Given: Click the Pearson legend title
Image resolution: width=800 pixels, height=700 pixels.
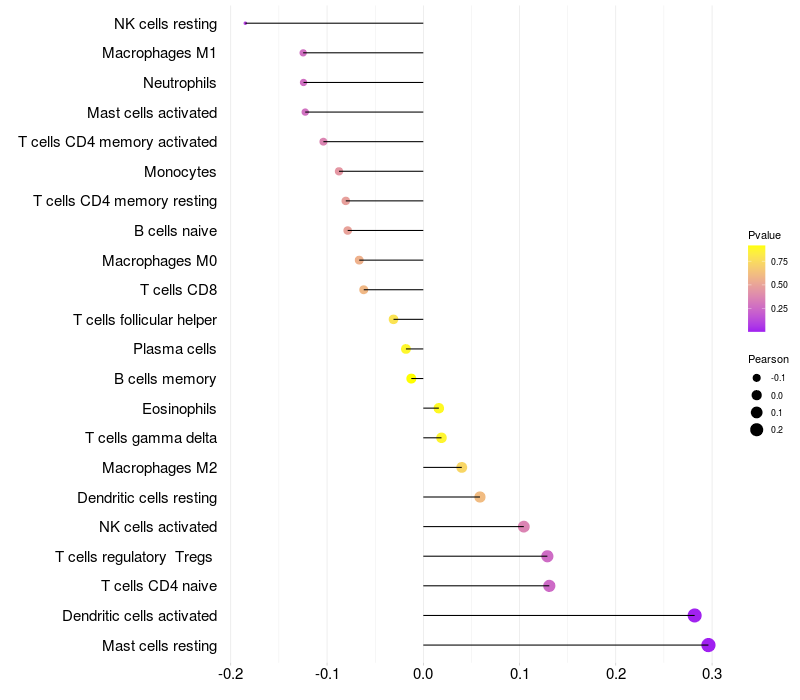Looking at the screenshot, I should (768, 359).
